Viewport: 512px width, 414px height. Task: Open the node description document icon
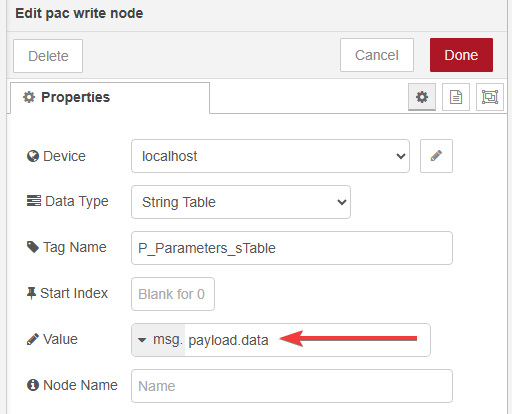(456, 97)
